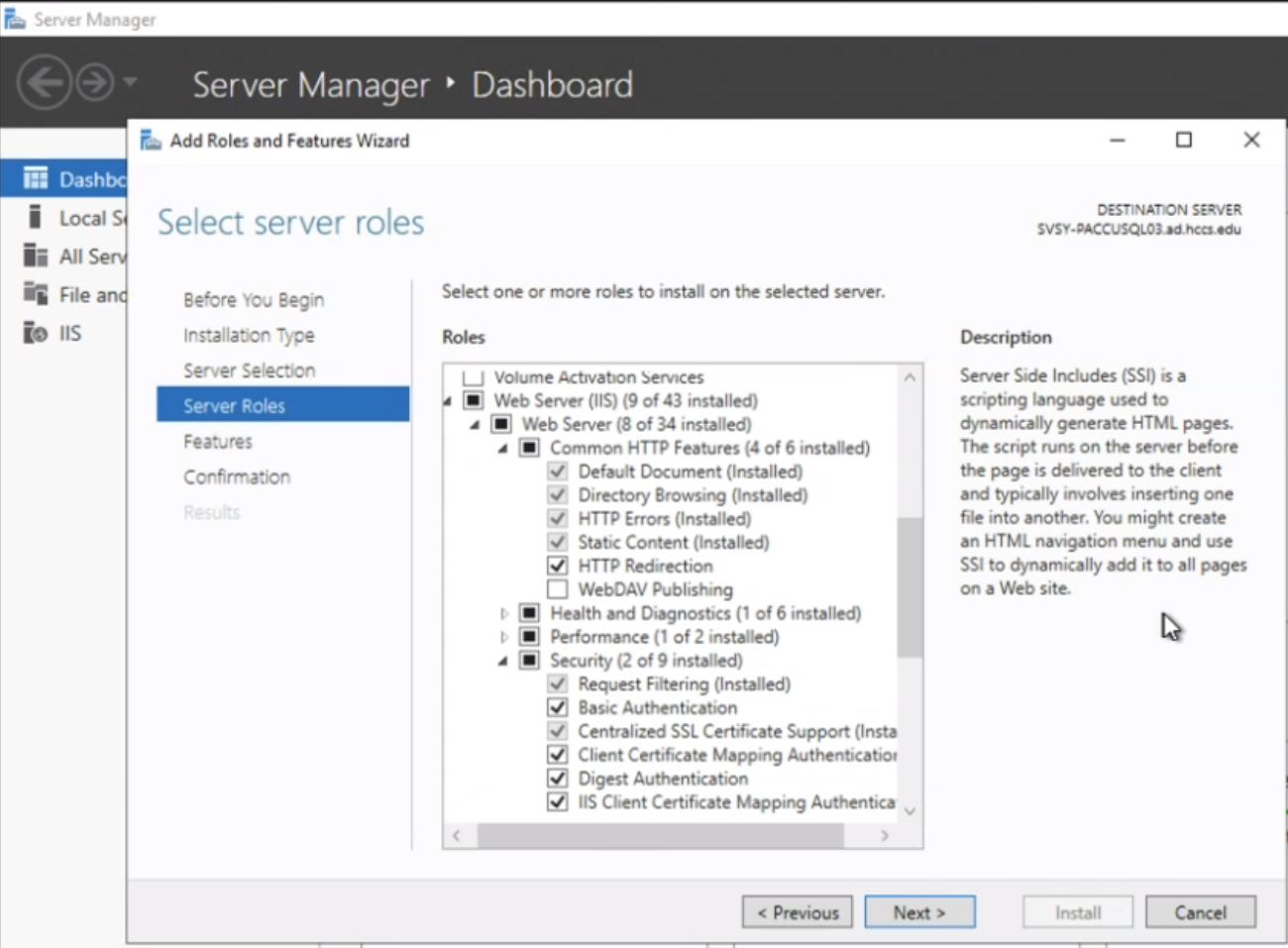Image resolution: width=1288 pixels, height=948 pixels.
Task: Toggle the Common HTTP Features checkbox
Action: 530,448
